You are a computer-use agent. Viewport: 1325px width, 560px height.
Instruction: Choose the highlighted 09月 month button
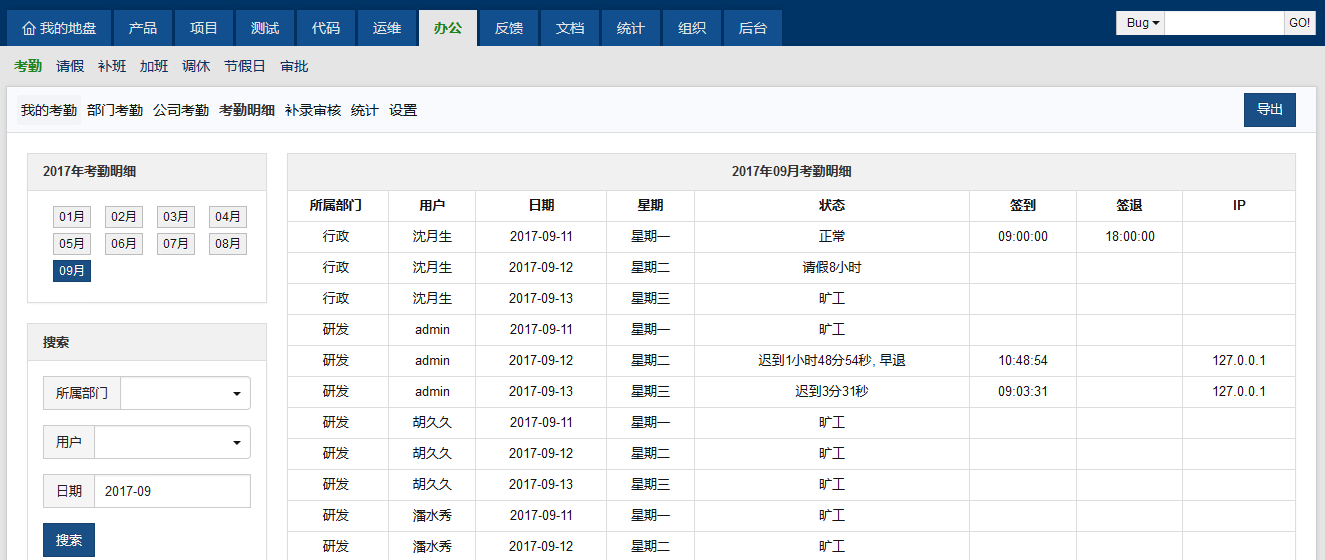coord(72,271)
